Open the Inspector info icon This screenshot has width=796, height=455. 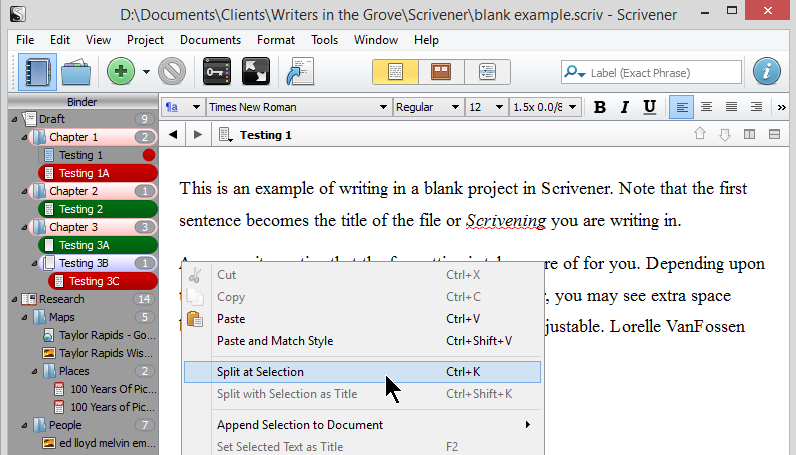[766, 71]
